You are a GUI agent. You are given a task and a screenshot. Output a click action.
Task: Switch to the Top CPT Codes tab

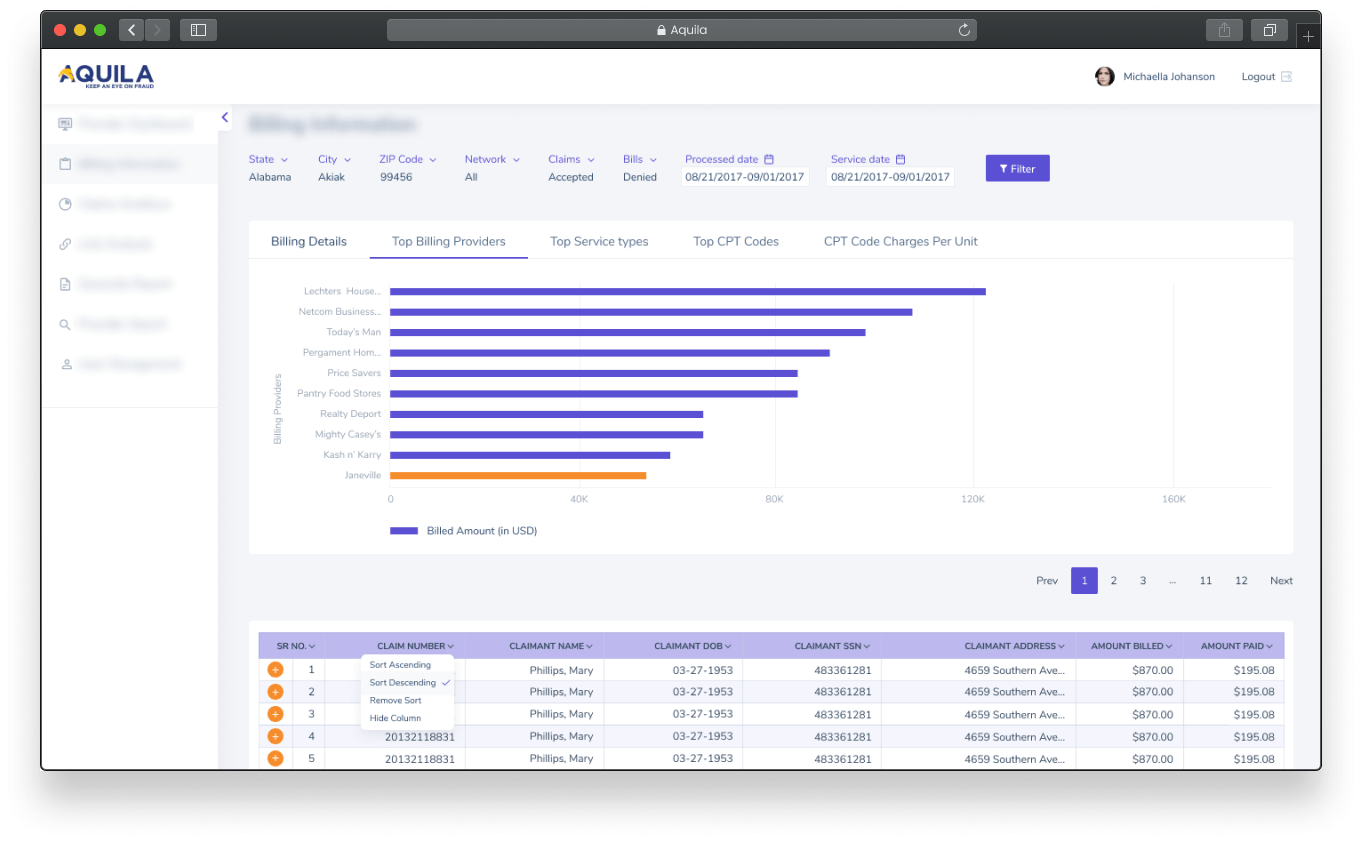click(736, 241)
